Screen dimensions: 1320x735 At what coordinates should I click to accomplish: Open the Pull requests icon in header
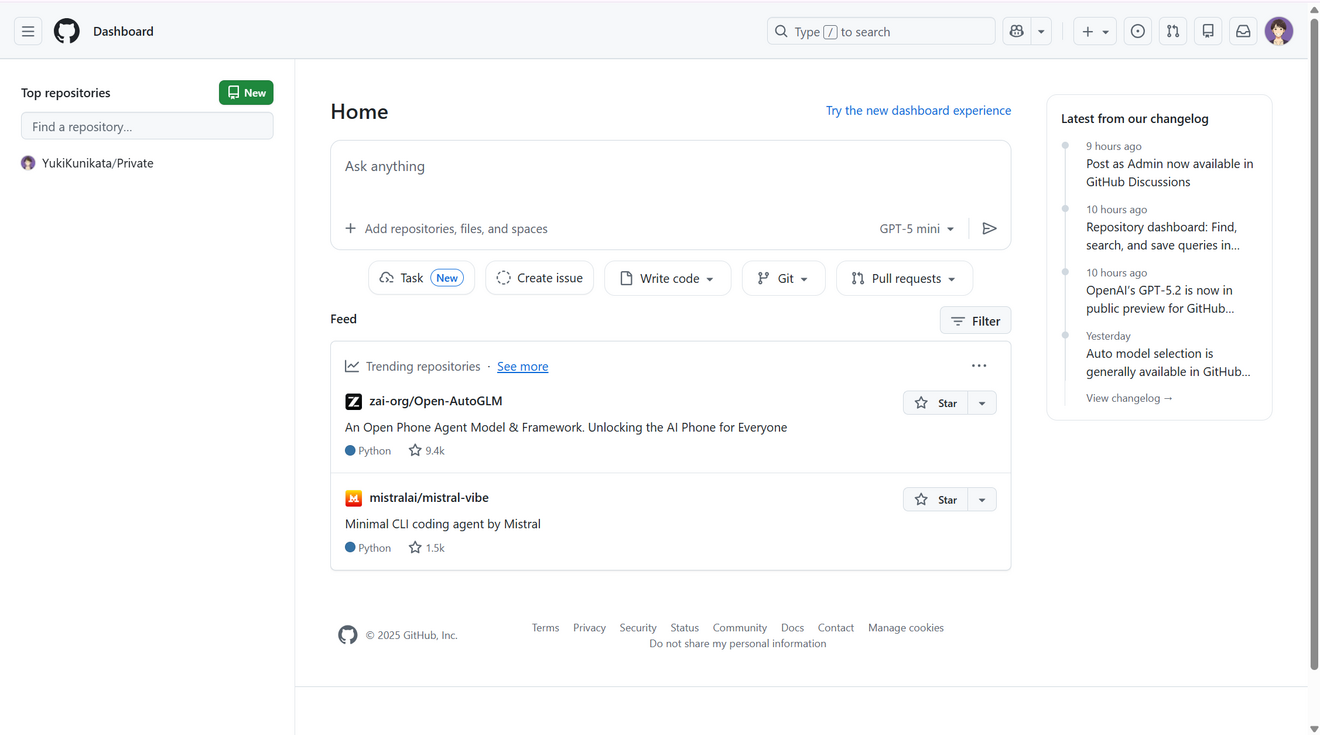click(1173, 32)
